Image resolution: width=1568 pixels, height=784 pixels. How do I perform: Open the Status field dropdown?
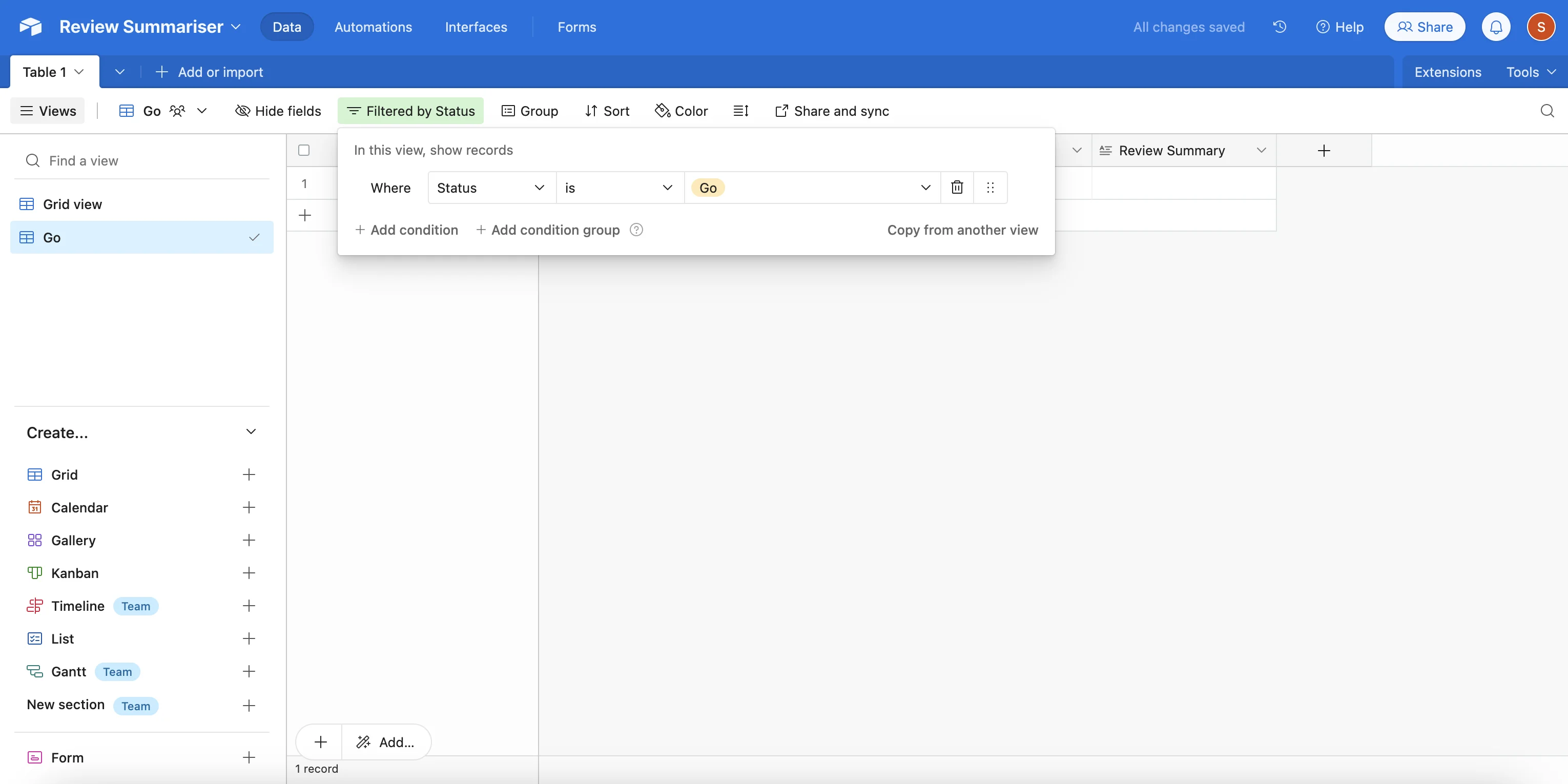[490, 188]
